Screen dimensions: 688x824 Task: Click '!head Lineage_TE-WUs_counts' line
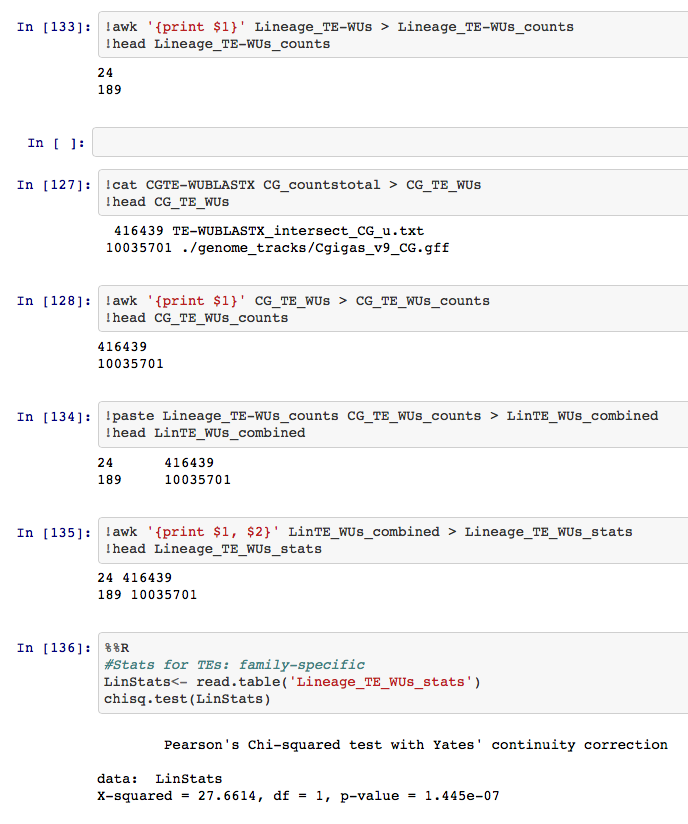[x=218, y=44]
